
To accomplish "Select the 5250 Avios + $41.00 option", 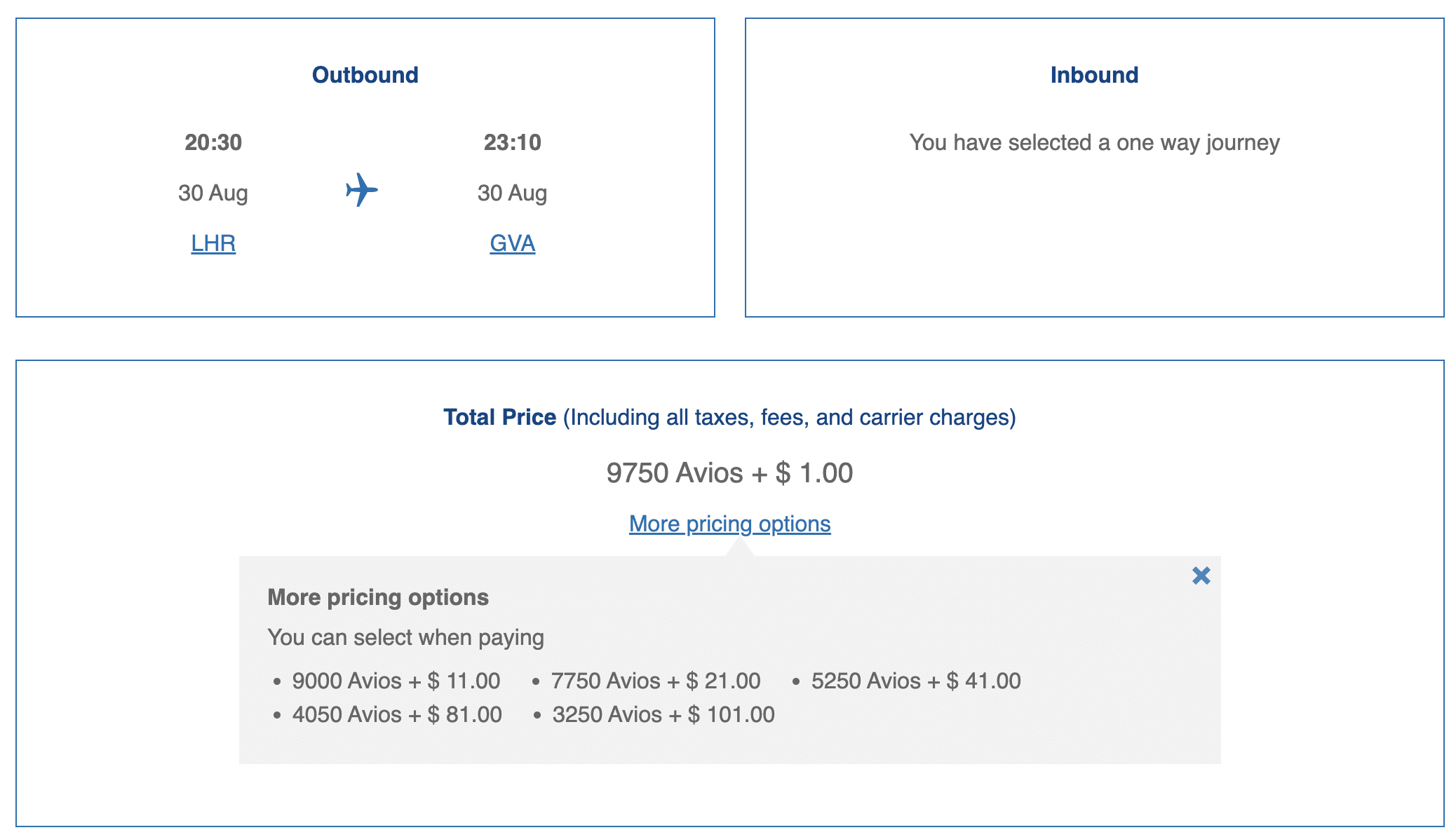I will (915, 681).
